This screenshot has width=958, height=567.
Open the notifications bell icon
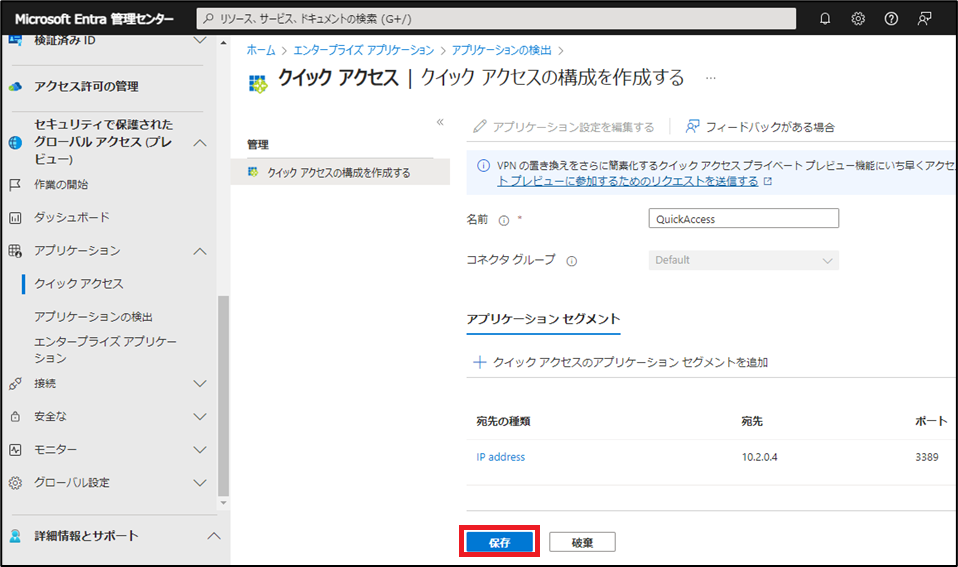point(825,19)
